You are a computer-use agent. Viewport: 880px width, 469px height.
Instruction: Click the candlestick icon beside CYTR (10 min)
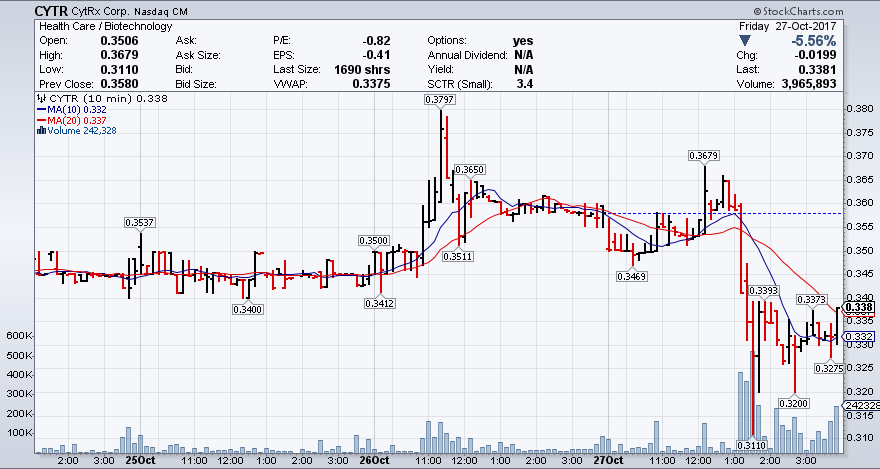40,99
